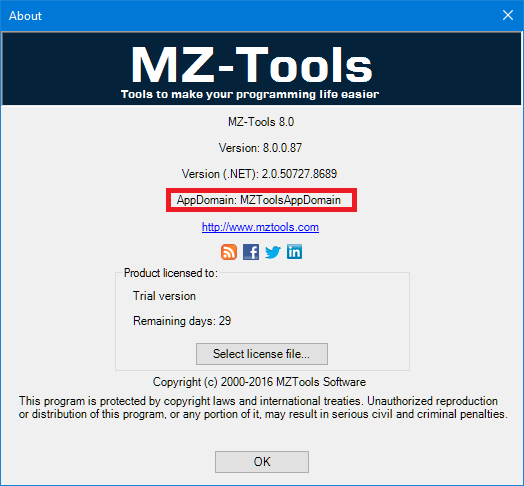Select the "Version: 8.0.0.87" text
This screenshot has height=486, width=524.
click(260, 148)
